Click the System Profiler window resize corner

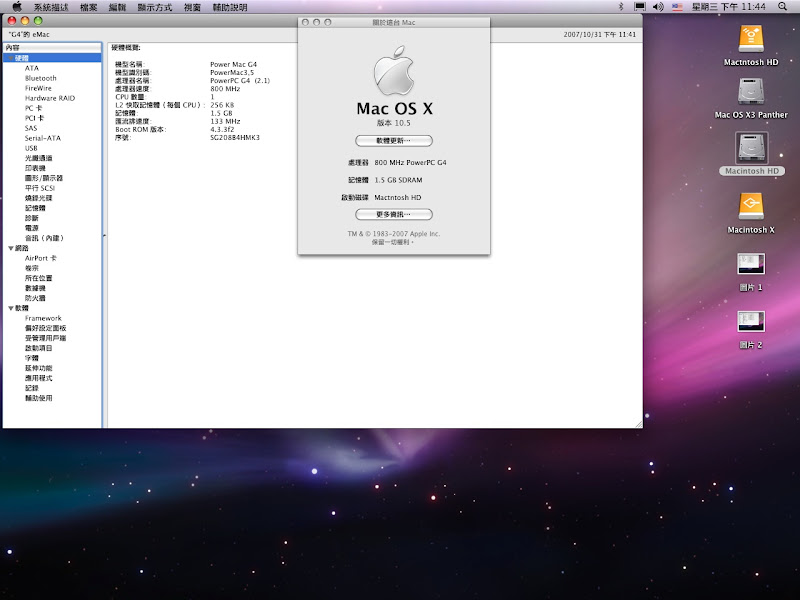coord(638,423)
